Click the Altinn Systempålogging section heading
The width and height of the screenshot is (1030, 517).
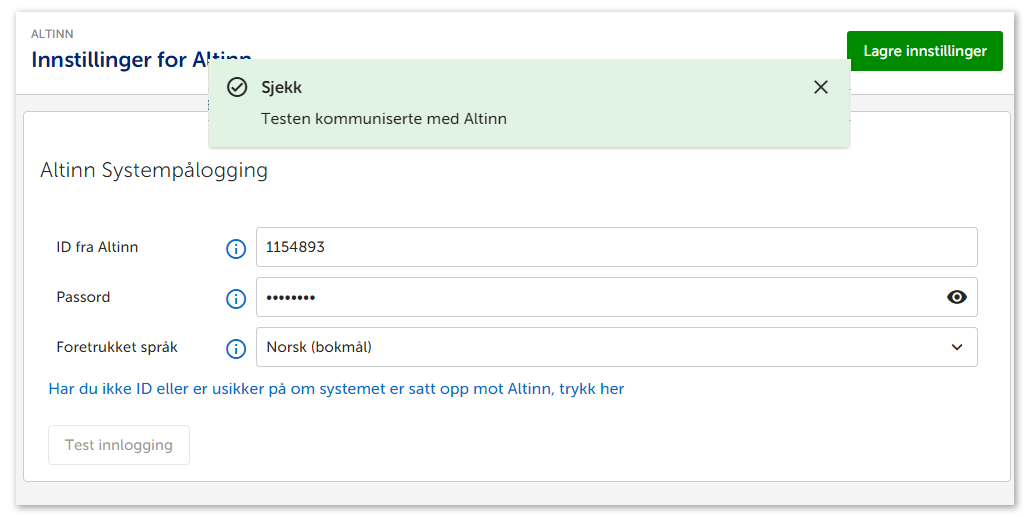[154, 170]
